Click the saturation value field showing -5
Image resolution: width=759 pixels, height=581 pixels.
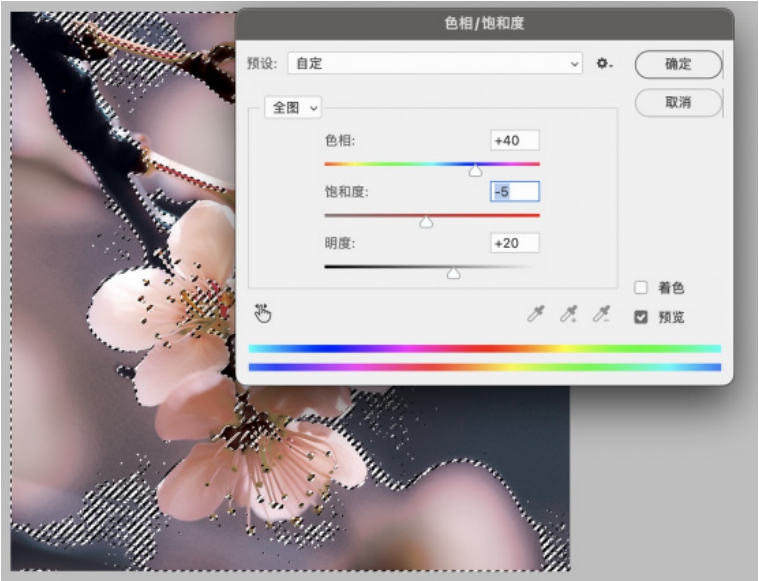coord(514,192)
